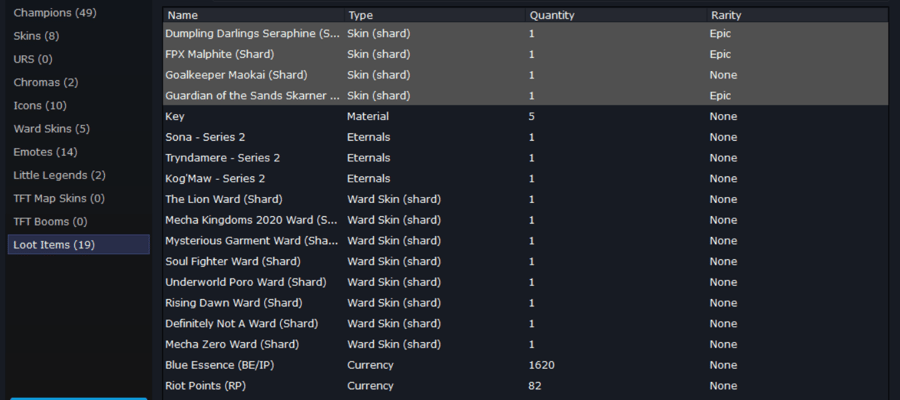This screenshot has width=900, height=400.
Task: Open the URS (0) category
Action: point(78,59)
